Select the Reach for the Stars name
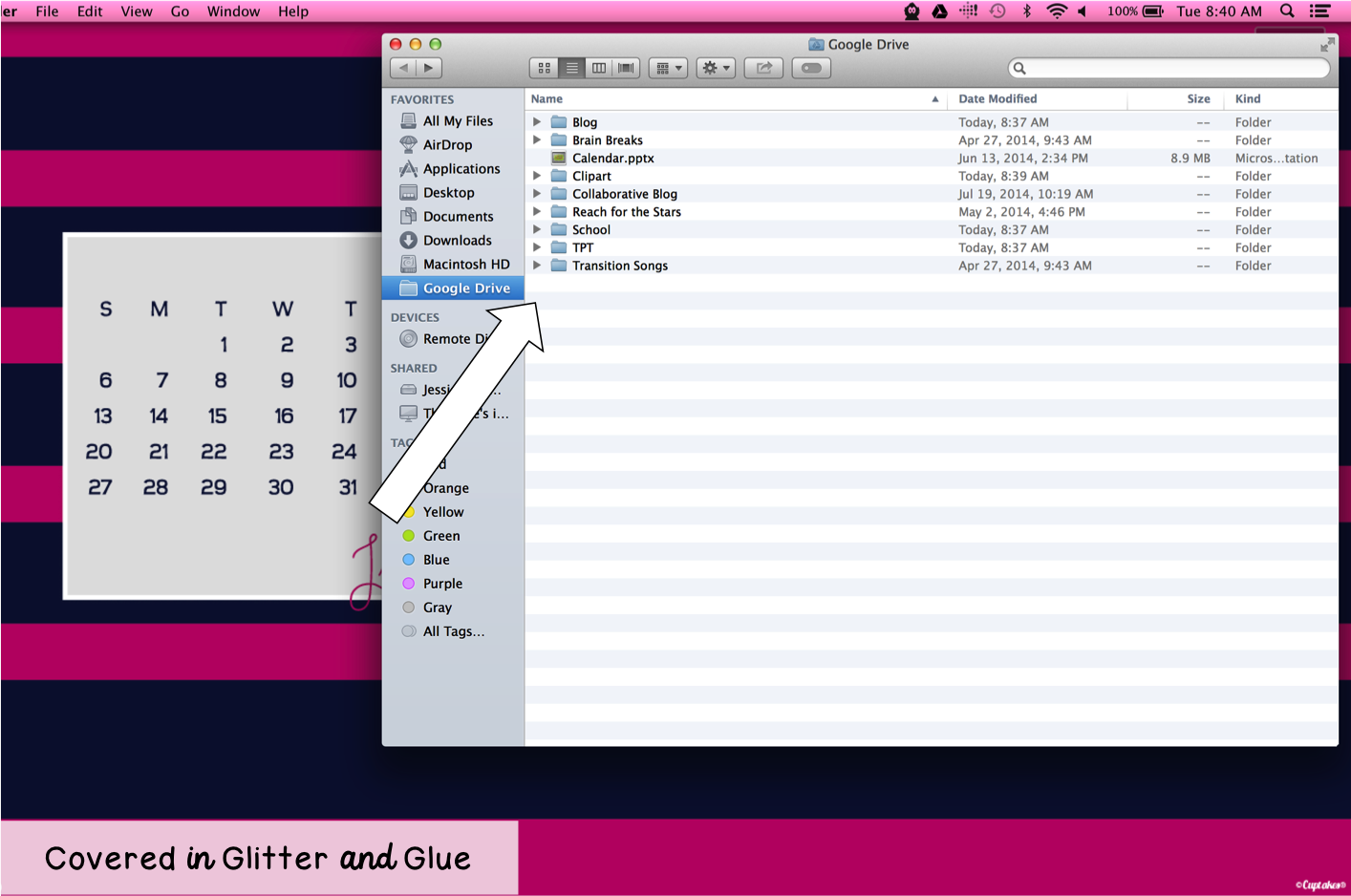This screenshot has height=896, width=1351. [x=627, y=212]
